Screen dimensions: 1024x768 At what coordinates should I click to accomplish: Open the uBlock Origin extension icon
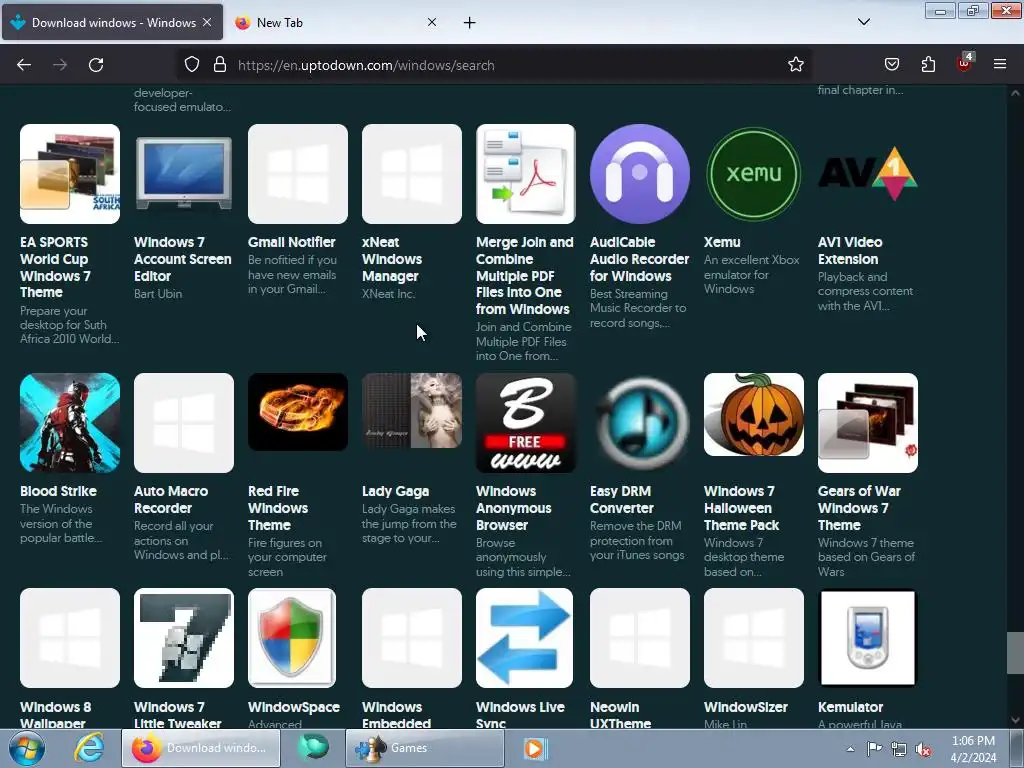click(x=965, y=63)
